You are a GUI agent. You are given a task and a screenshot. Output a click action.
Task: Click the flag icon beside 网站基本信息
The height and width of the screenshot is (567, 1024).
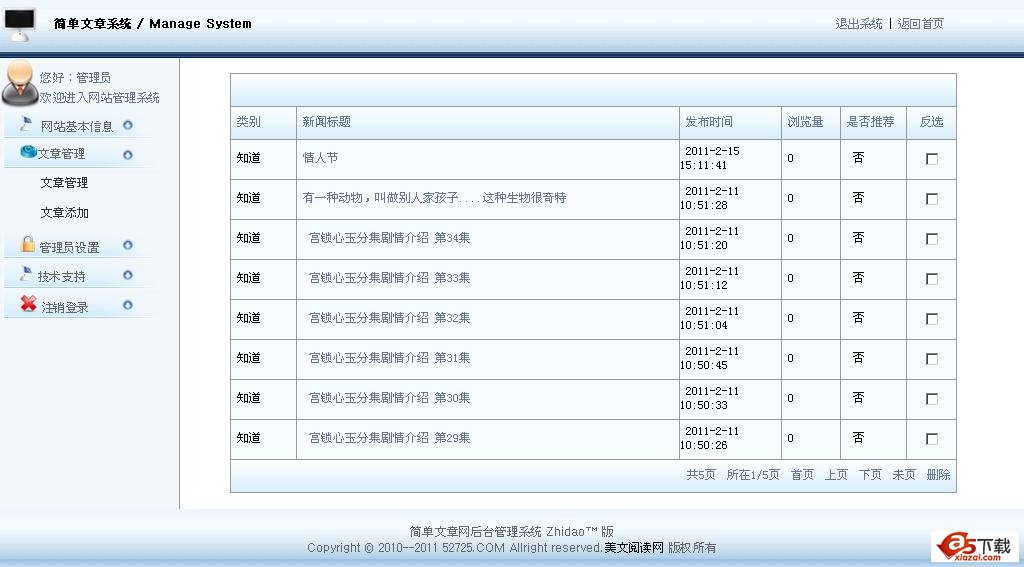pyautogui.click(x=26, y=123)
